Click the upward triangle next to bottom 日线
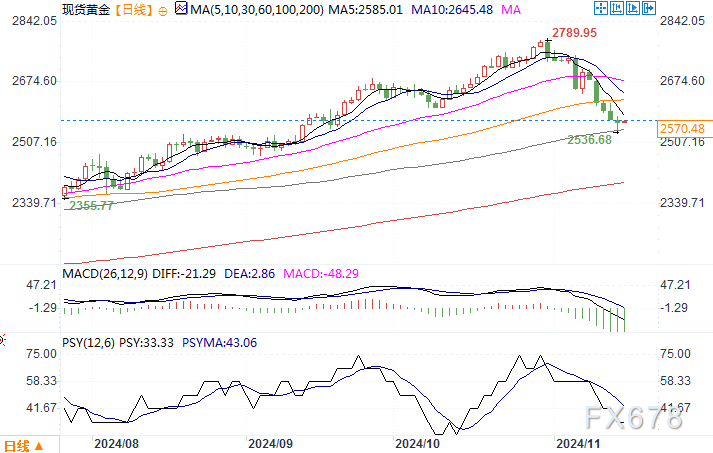This screenshot has width=713, height=453. (x=38, y=445)
